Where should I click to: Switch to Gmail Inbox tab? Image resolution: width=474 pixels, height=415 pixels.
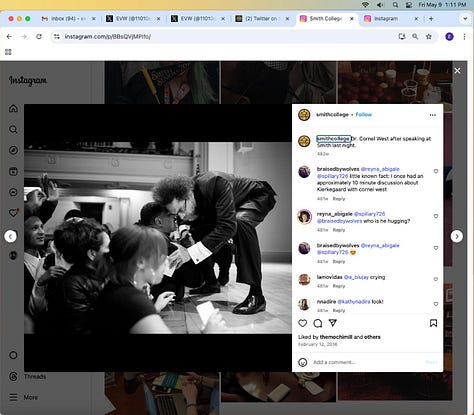pyautogui.click(x=68, y=19)
